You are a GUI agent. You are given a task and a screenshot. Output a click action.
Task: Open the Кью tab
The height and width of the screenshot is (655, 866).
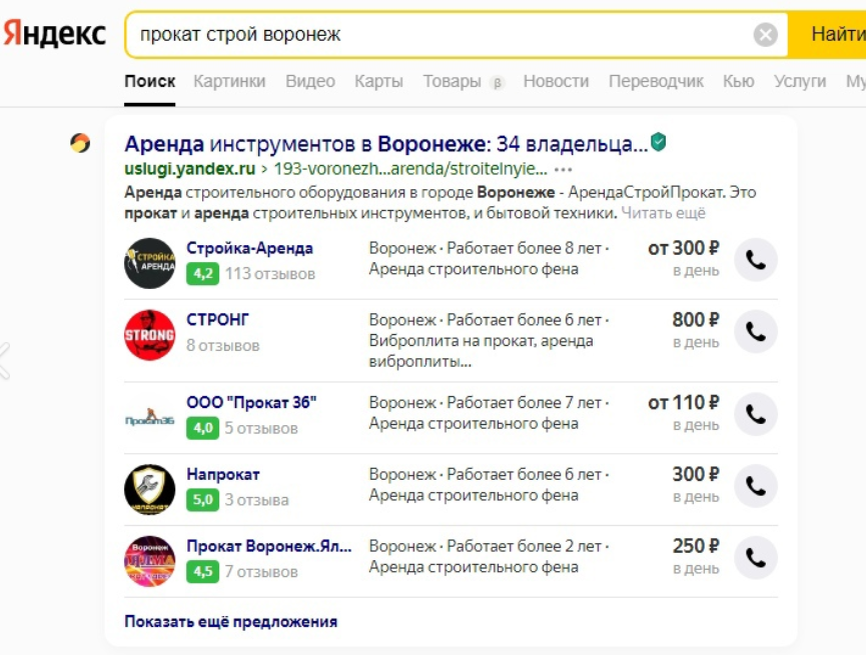click(738, 81)
